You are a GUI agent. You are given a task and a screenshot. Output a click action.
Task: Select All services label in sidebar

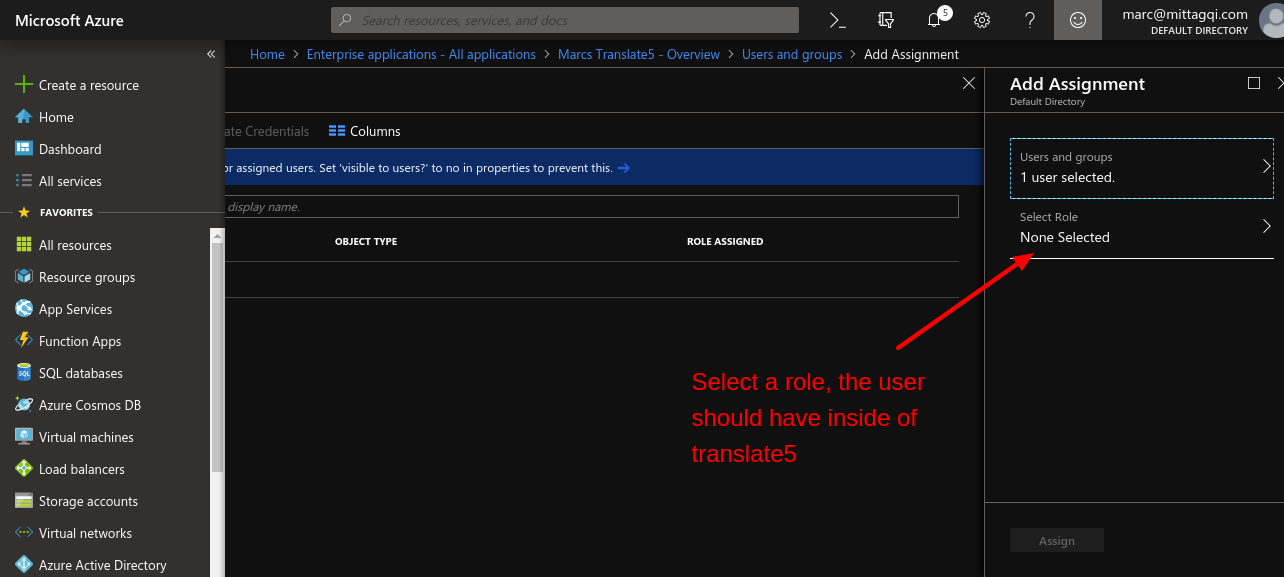(70, 181)
